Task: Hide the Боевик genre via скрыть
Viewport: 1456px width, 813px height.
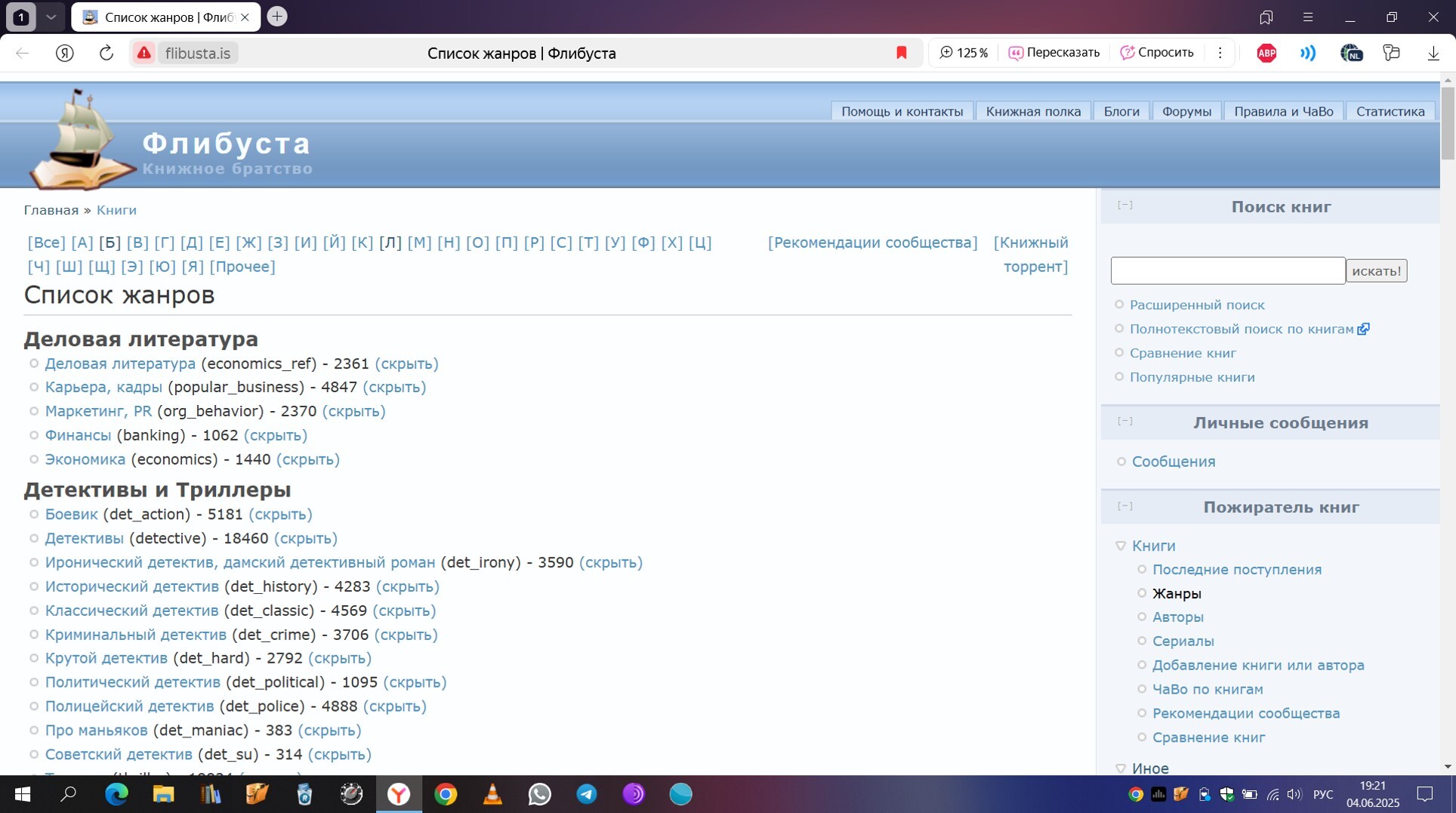Action: click(x=280, y=514)
